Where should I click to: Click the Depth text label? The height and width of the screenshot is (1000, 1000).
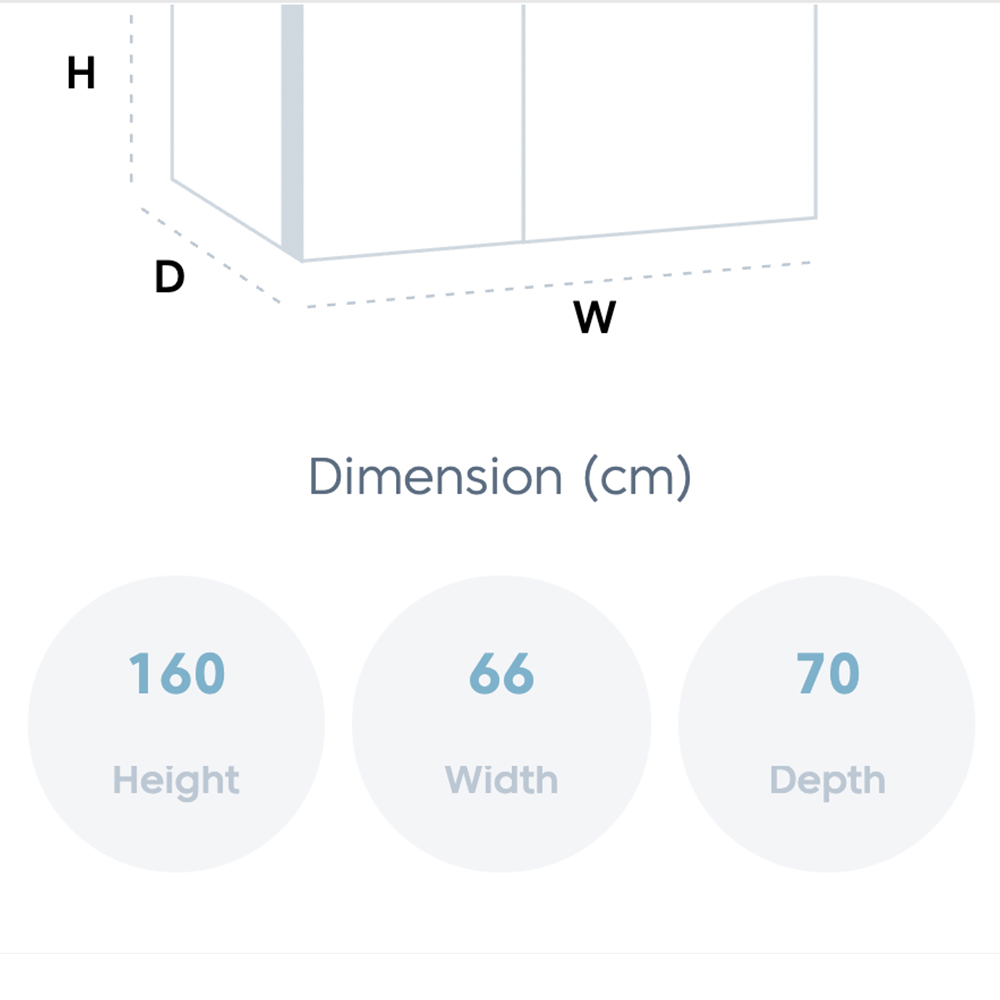[827, 781]
